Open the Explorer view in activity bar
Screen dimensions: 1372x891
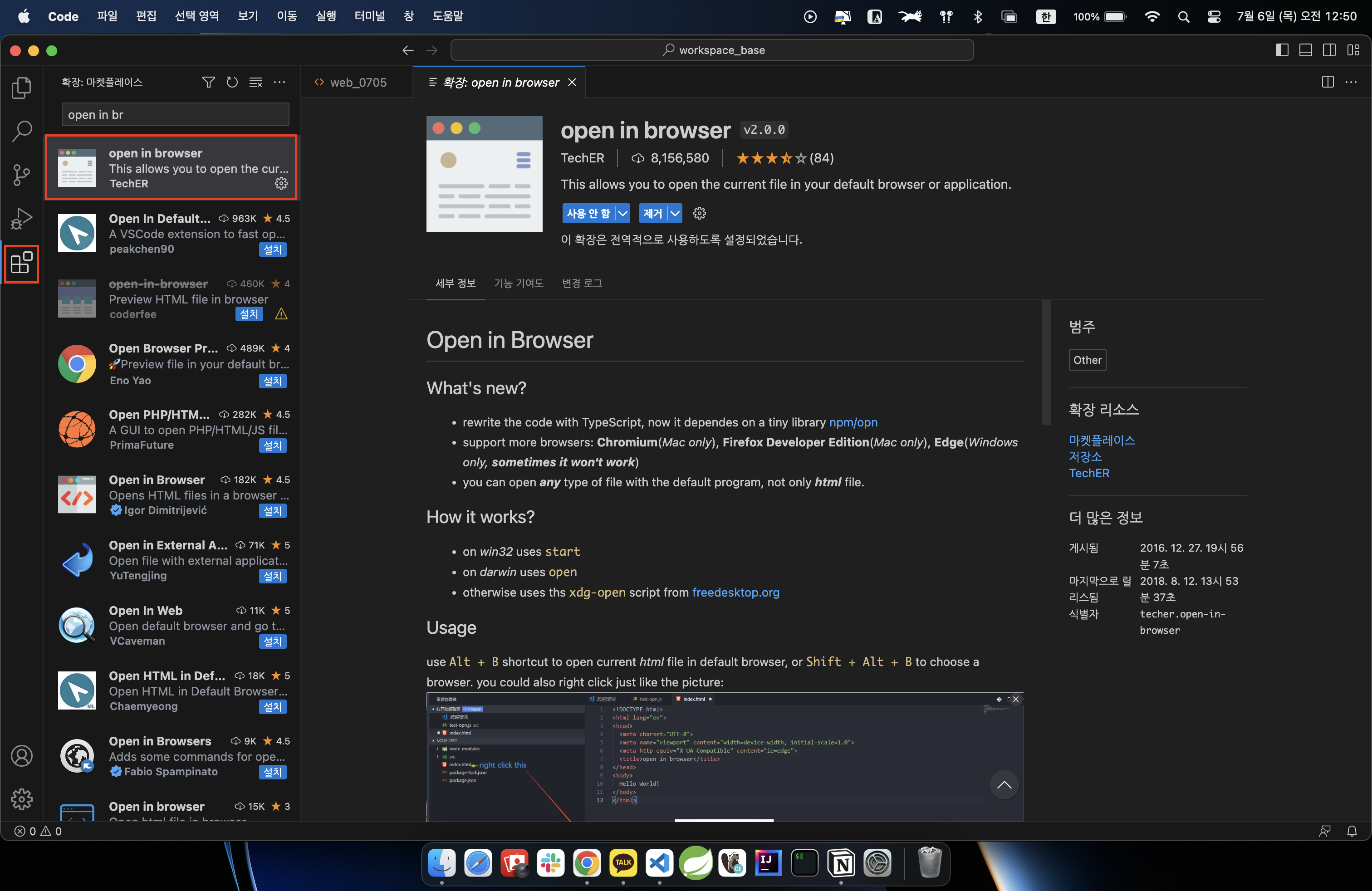coord(21,88)
